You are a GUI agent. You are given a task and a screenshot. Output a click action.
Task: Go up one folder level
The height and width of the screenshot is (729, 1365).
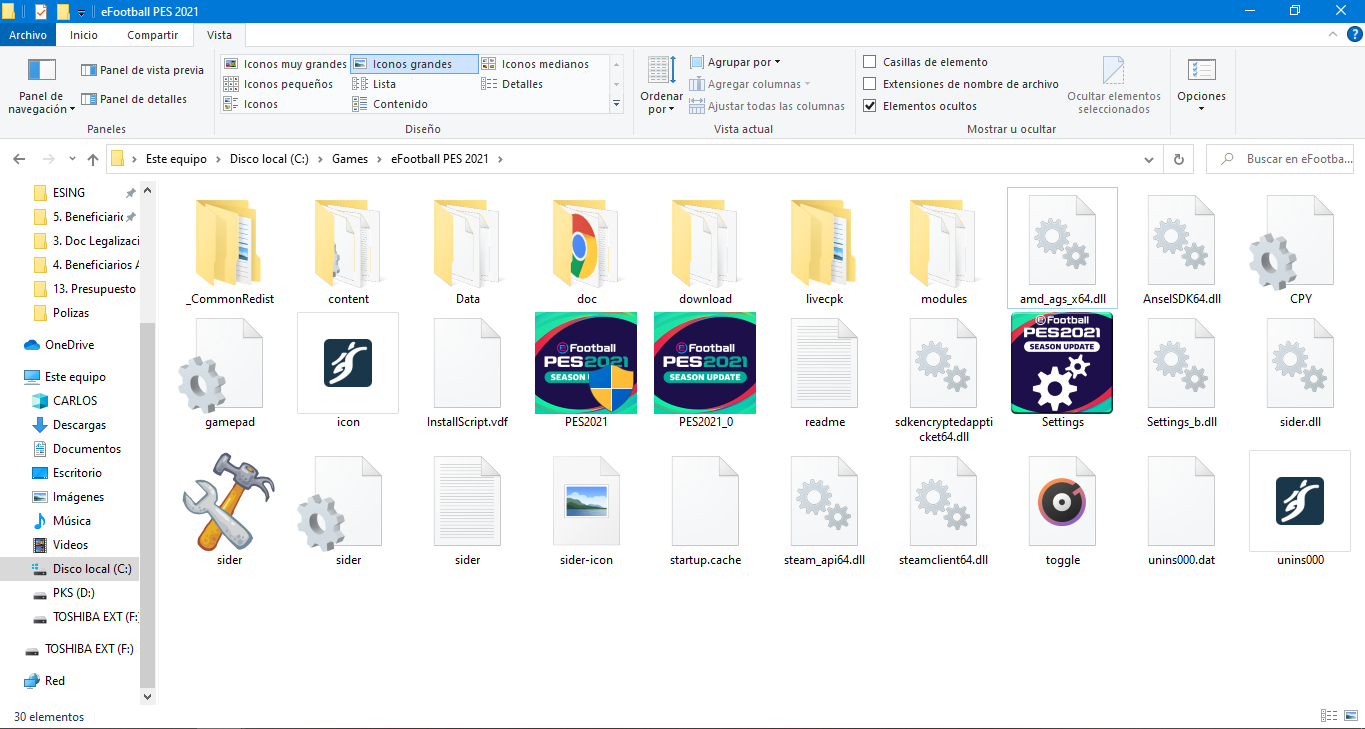click(x=93, y=159)
